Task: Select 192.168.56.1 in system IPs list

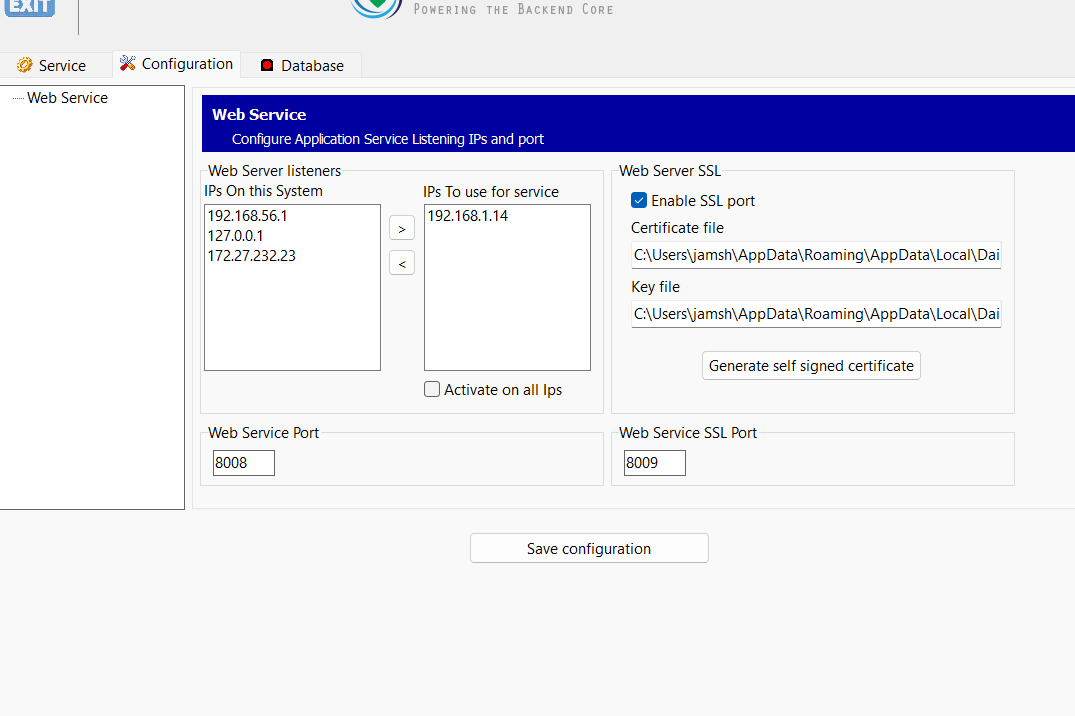Action: coord(247,216)
